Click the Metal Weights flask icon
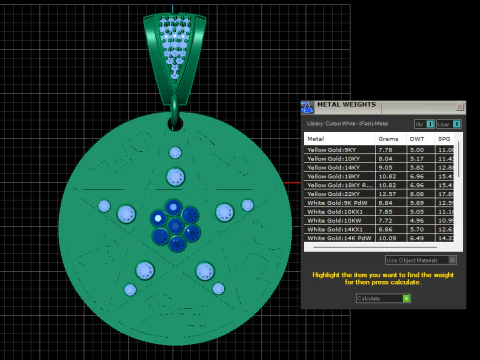This screenshot has width=480, height=360. pyautogui.click(x=307, y=107)
